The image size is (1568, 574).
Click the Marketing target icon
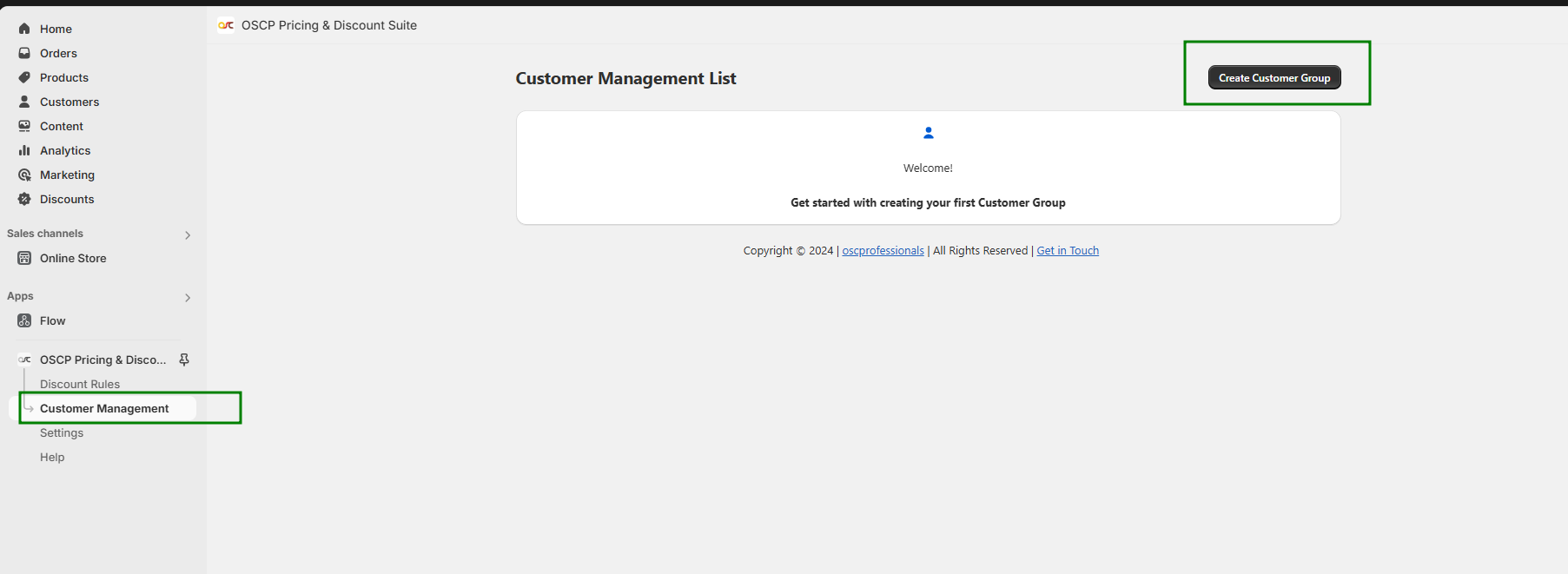[x=24, y=175]
